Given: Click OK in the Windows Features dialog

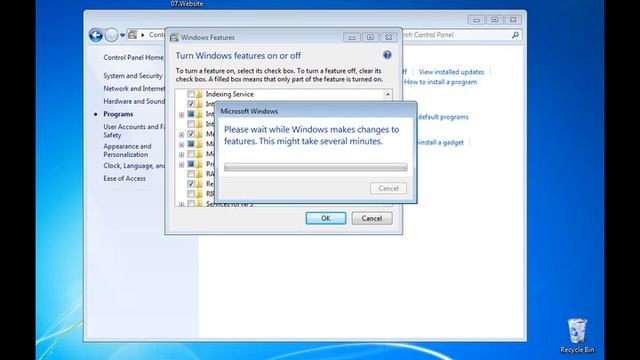Looking at the screenshot, I should click(326, 218).
